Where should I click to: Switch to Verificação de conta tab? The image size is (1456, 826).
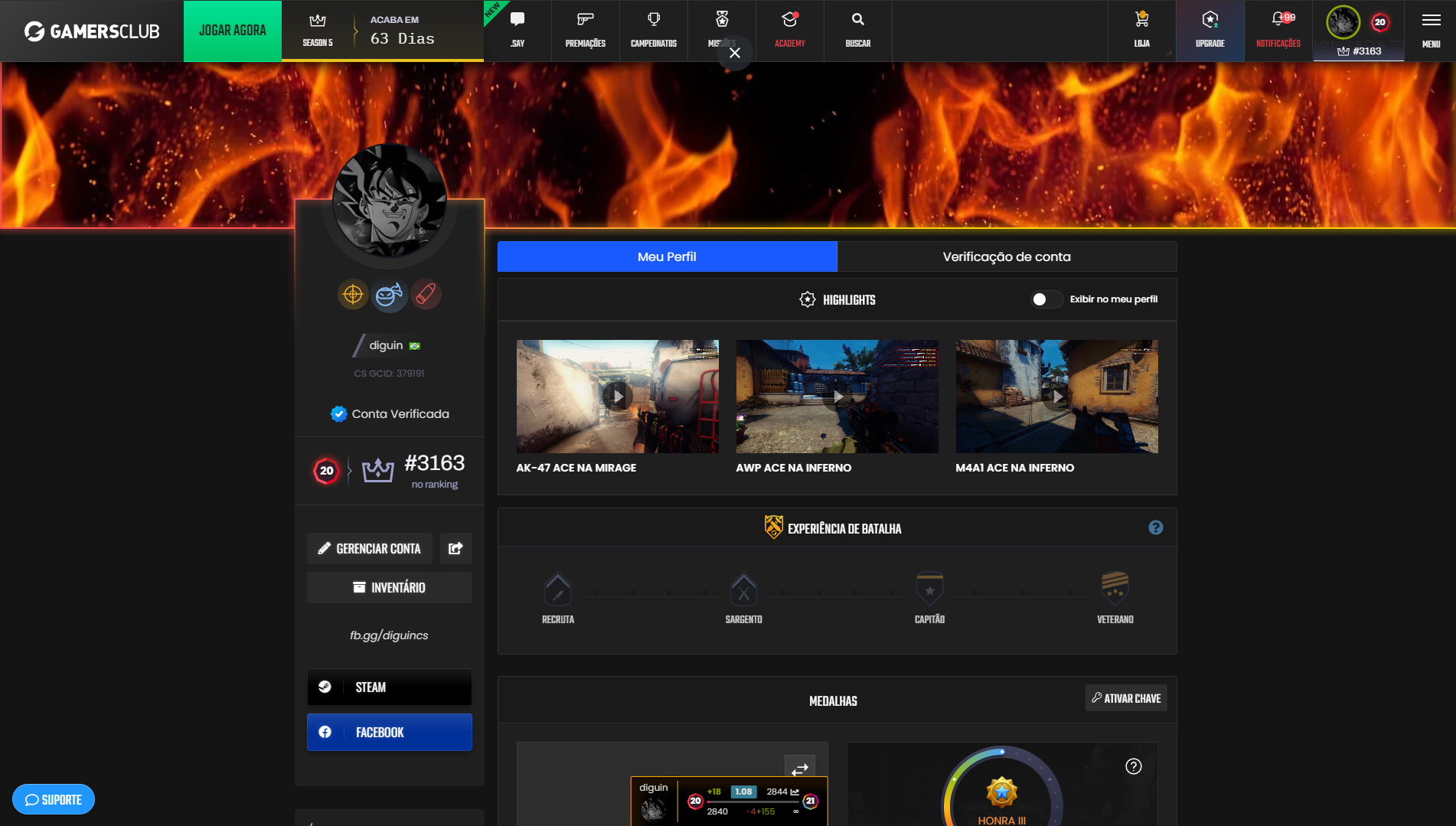[1007, 256]
